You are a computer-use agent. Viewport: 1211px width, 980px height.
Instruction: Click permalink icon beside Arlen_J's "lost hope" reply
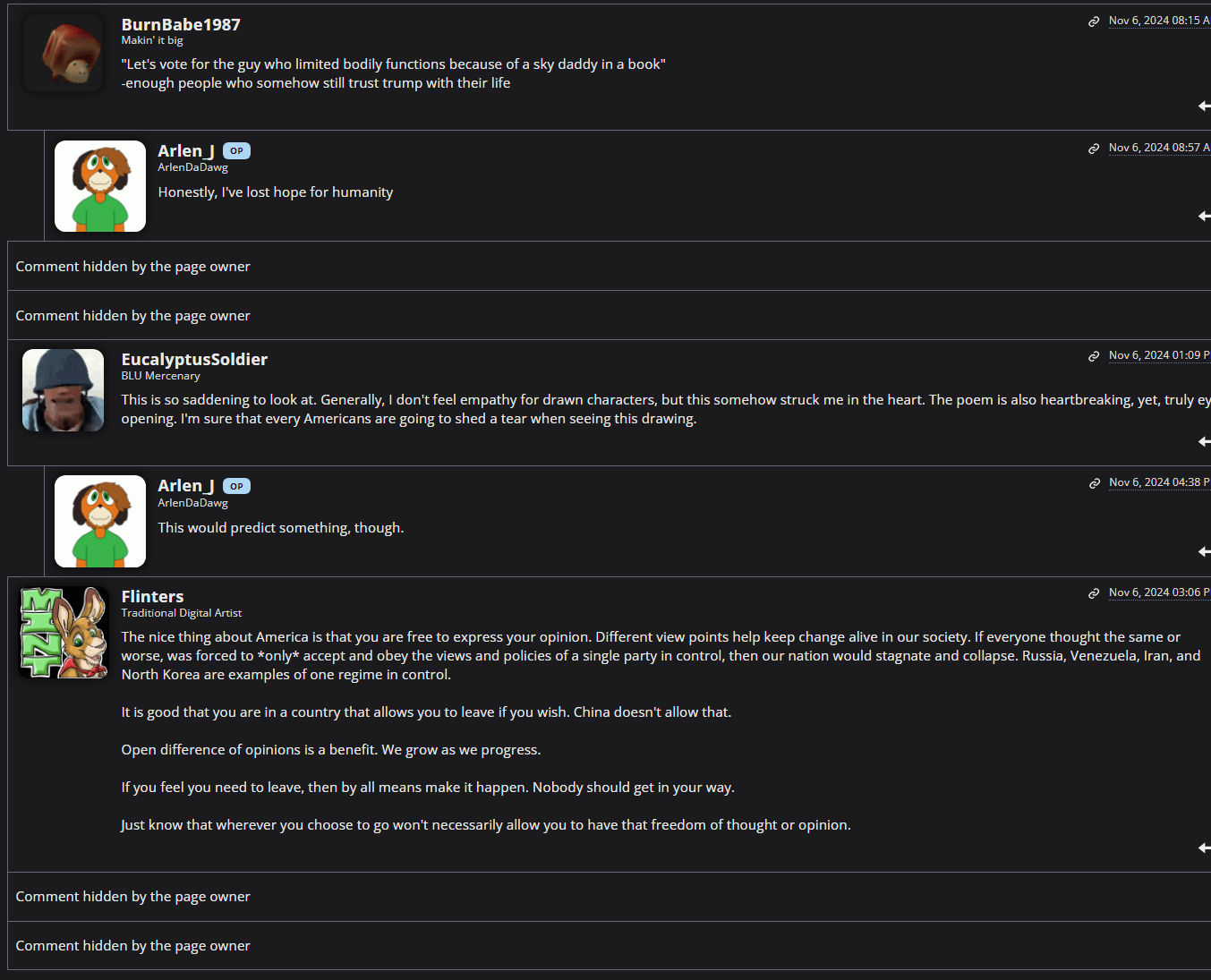(x=1094, y=149)
